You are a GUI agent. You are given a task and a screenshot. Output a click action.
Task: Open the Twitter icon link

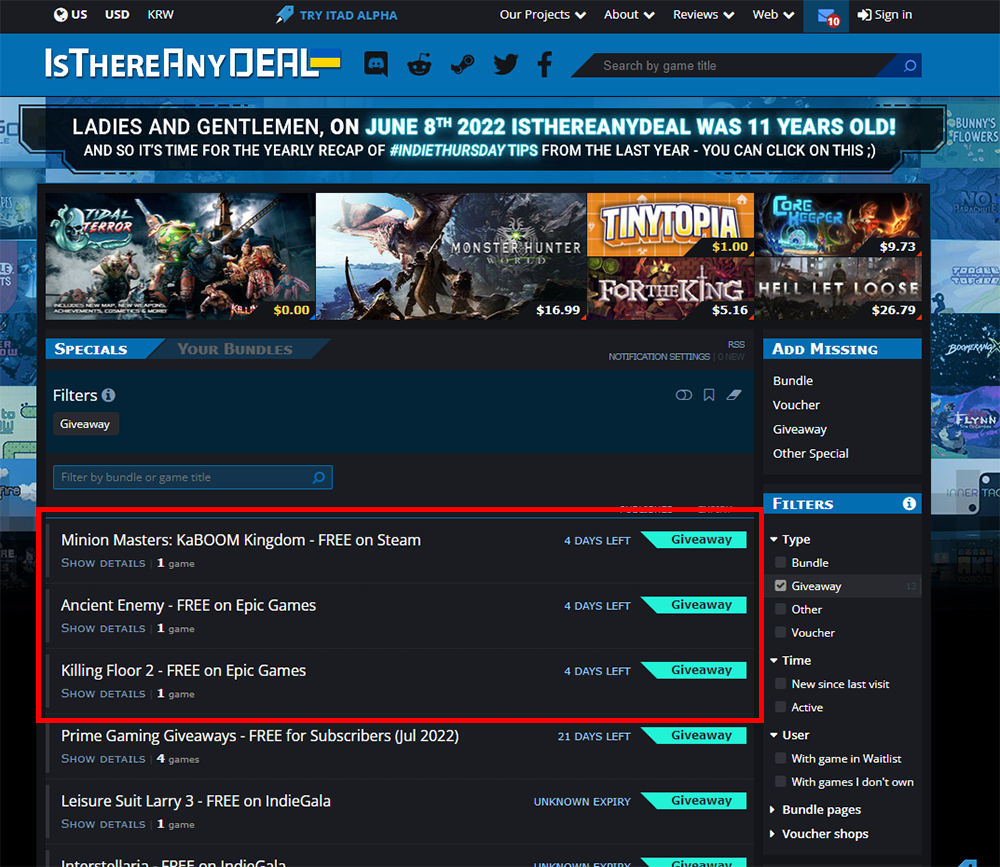(505, 64)
